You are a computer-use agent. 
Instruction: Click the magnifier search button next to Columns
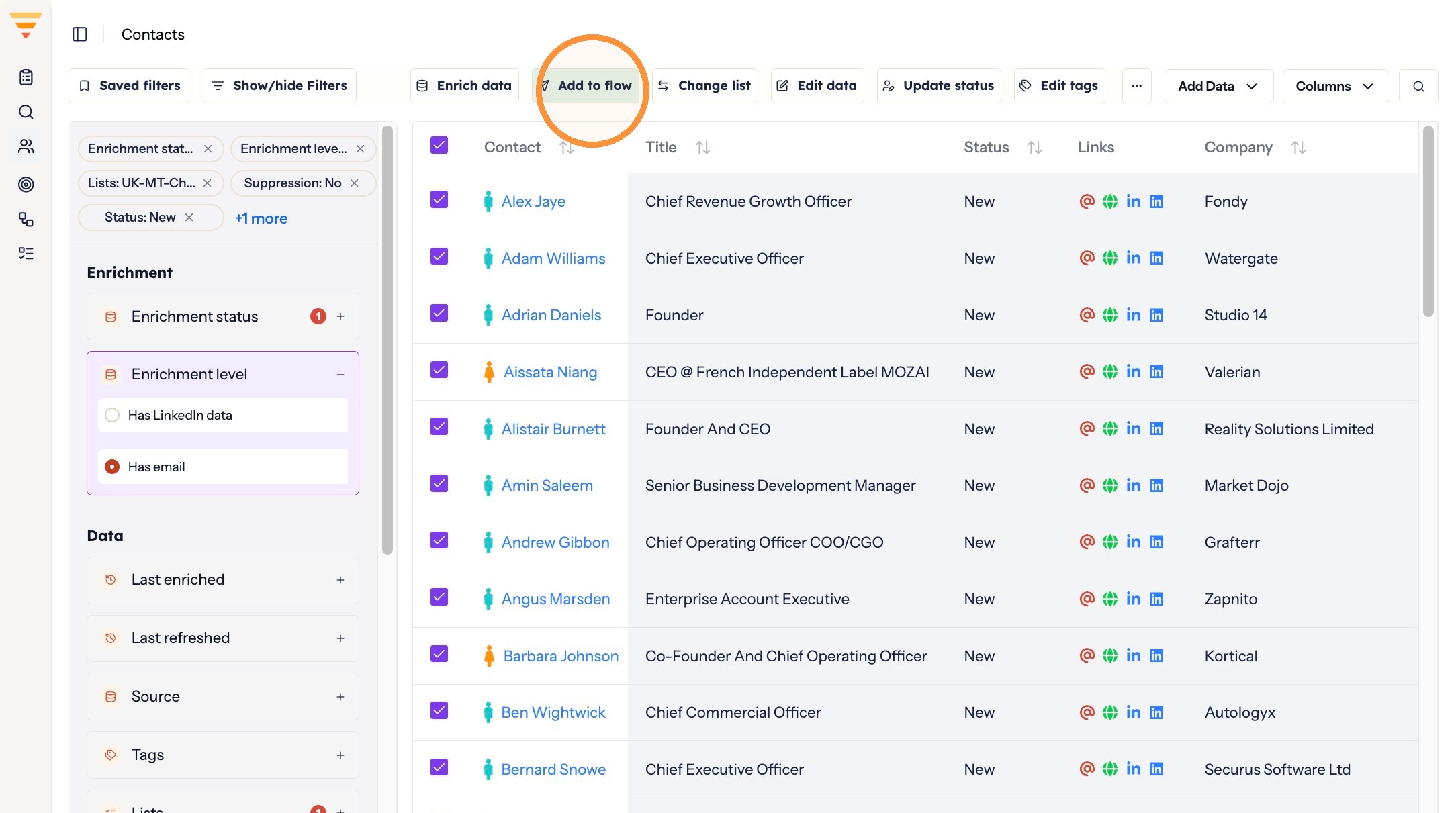coord(1418,86)
